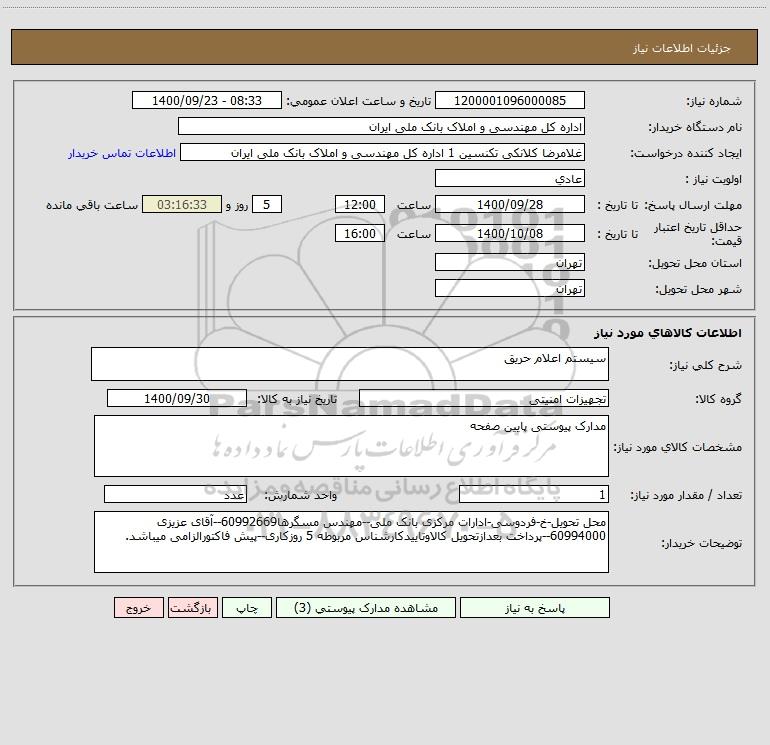This screenshot has width=770, height=745.
Task: Click the 'جزئیات اطلاعات نیاز' header title
Action: [x=681, y=48]
